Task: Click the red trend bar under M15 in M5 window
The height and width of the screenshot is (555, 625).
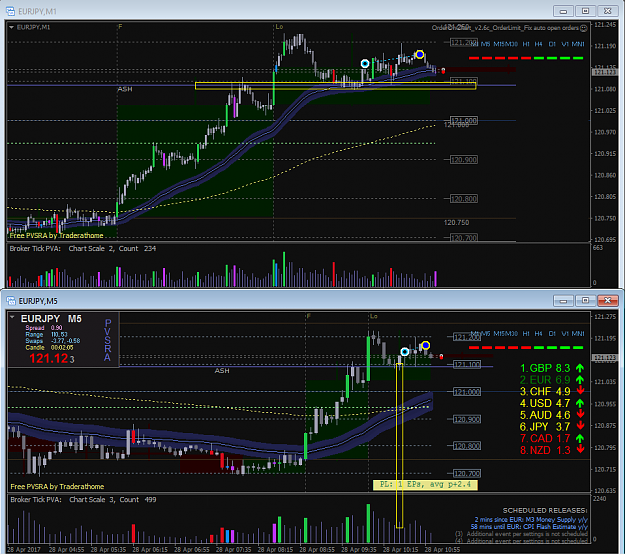Action: pos(500,348)
